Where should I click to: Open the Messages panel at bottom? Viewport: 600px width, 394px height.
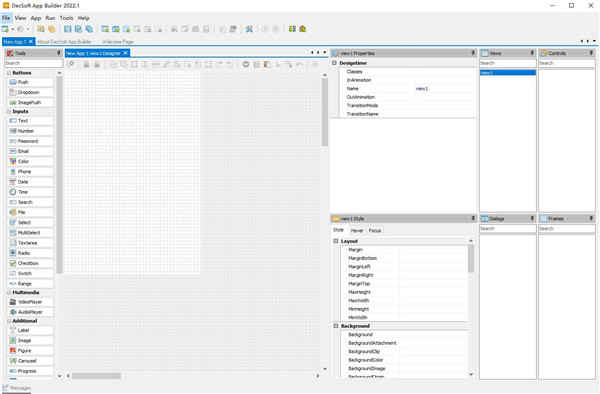(x=16, y=388)
